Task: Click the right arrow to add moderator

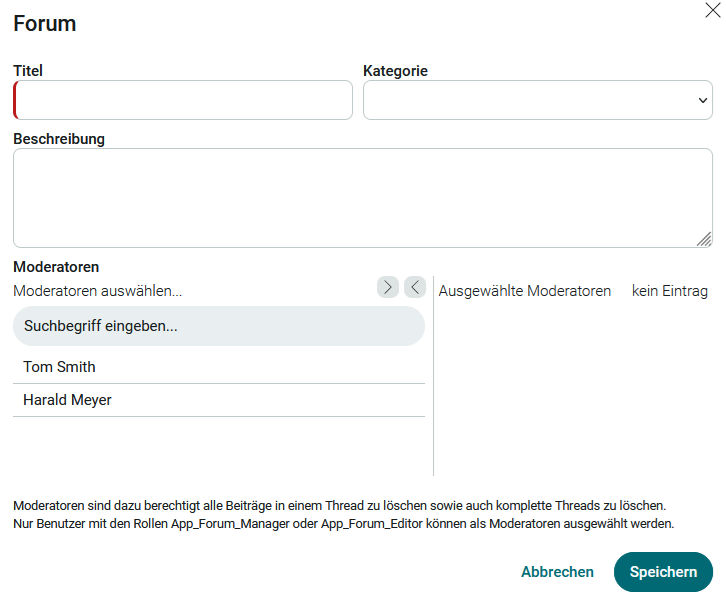Action: tap(387, 288)
